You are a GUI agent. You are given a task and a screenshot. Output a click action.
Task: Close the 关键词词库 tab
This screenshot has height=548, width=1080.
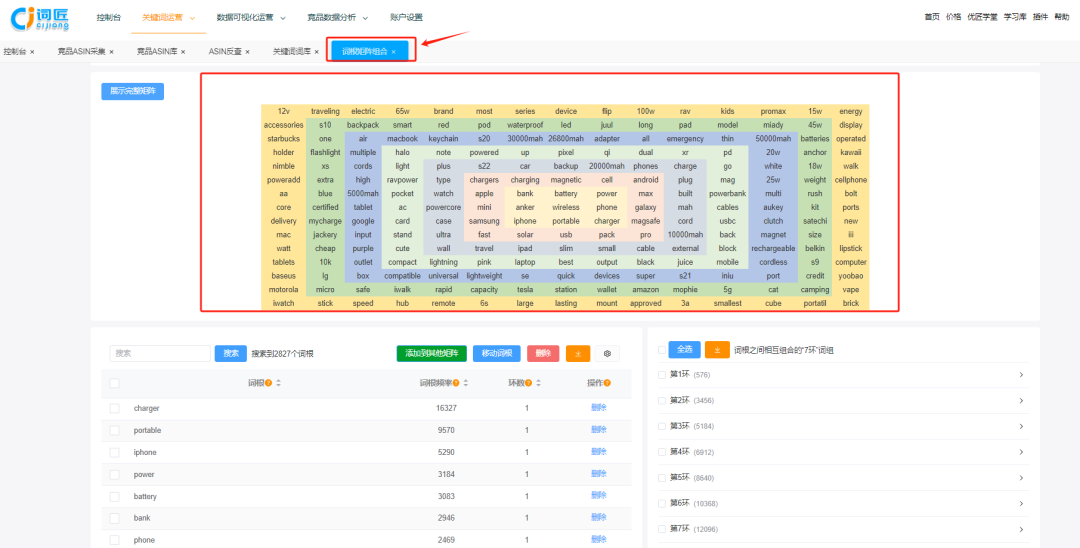click(x=317, y=52)
